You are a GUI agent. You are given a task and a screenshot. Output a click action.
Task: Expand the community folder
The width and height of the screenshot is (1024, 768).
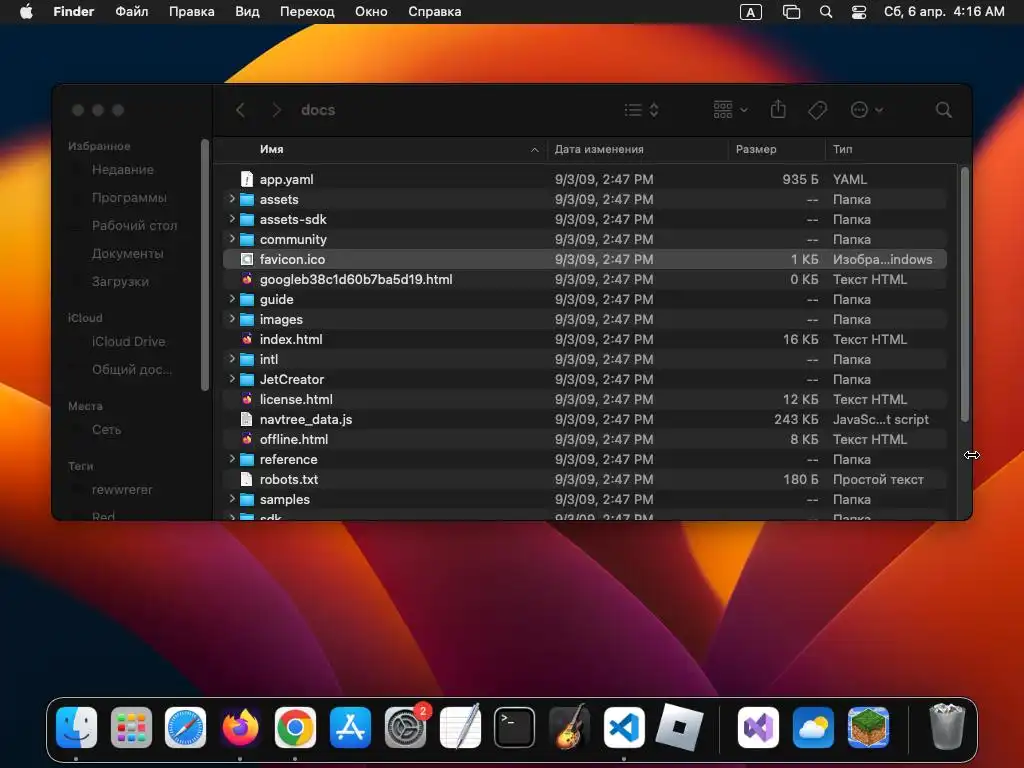coord(232,239)
